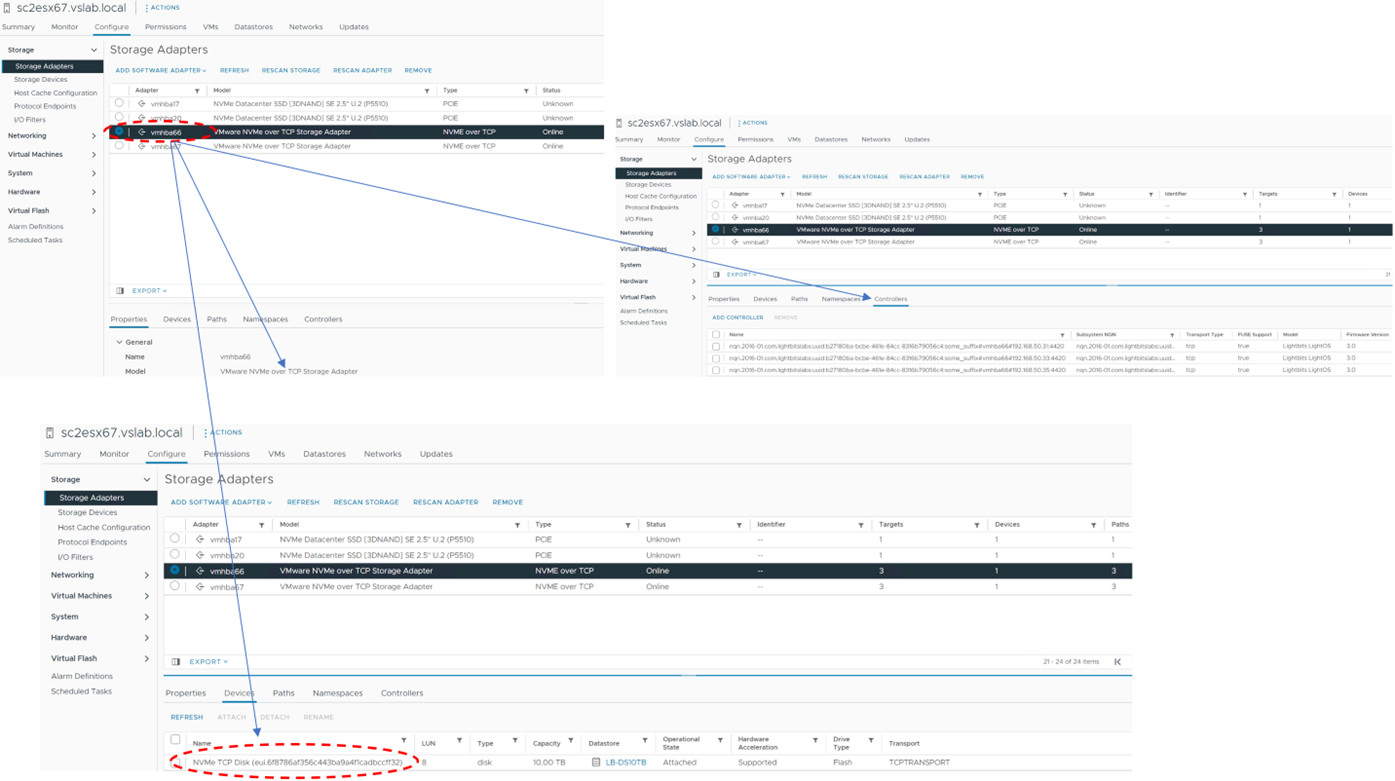The width and height of the screenshot is (1395, 781).
Task: Tick the select-all checkbox in the device list header
Action: pos(175,741)
